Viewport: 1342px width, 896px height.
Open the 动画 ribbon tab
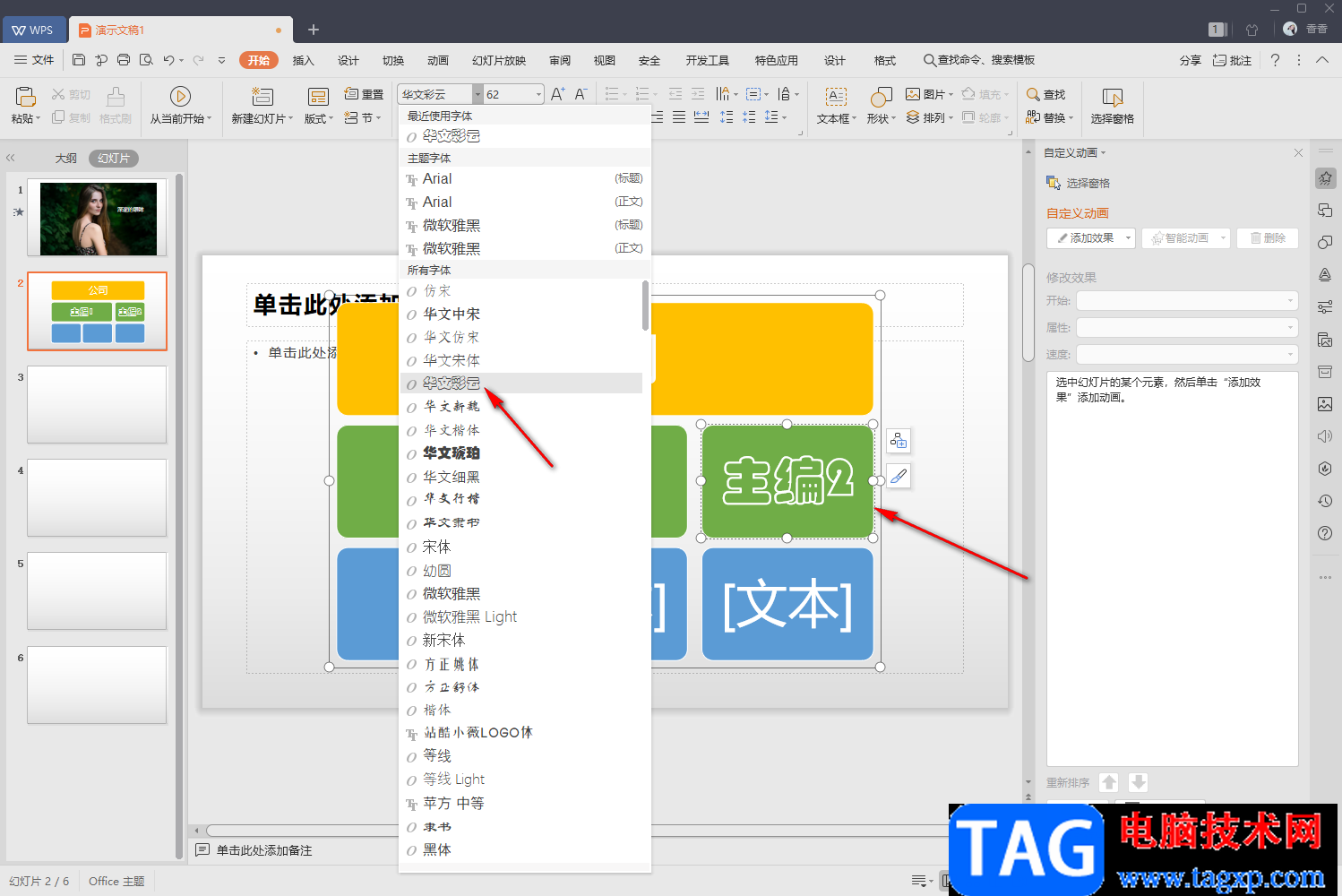[x=438, y=60]
